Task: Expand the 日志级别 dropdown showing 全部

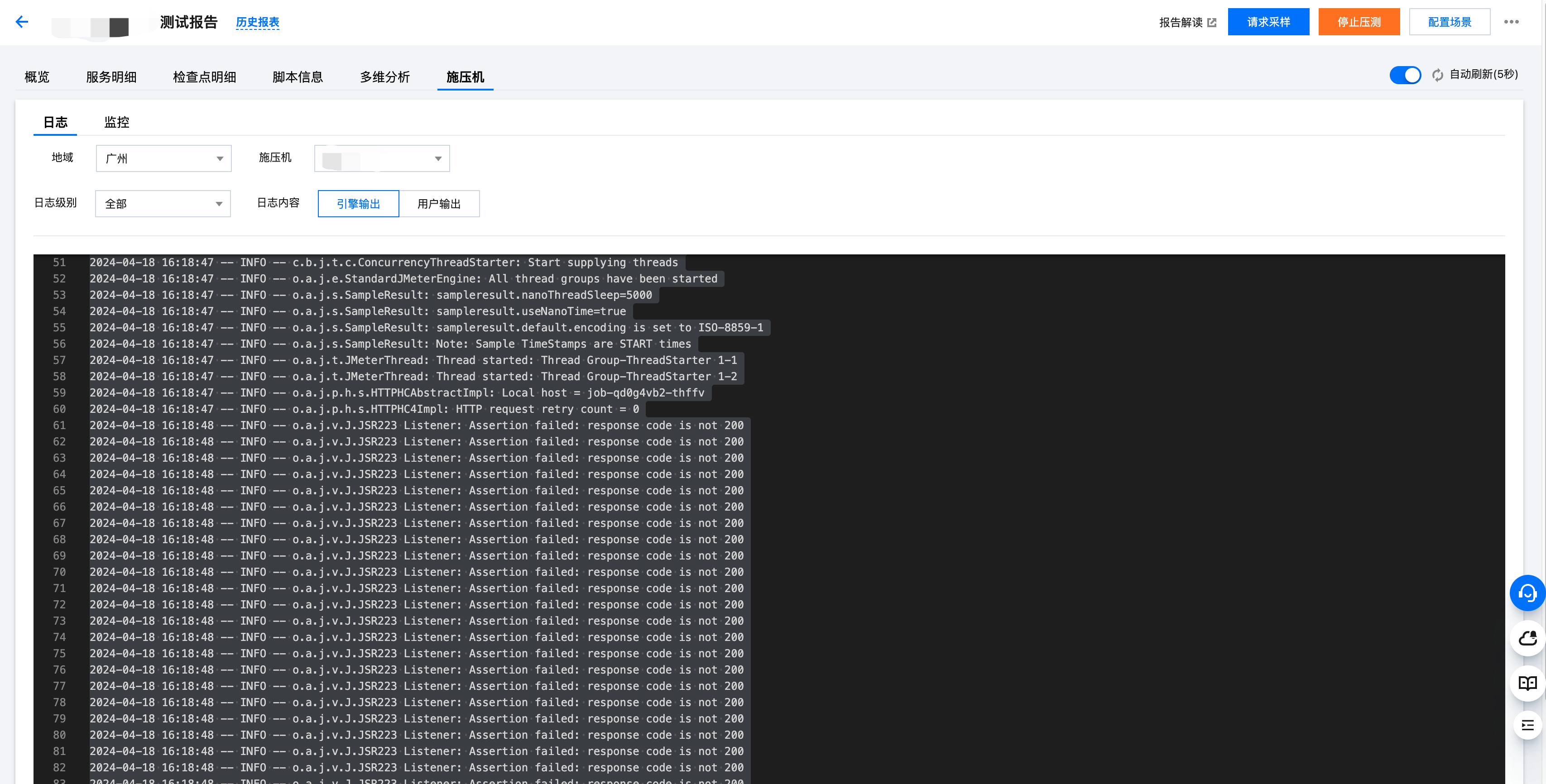Action: pyautogui.click(x=163, y=204)
